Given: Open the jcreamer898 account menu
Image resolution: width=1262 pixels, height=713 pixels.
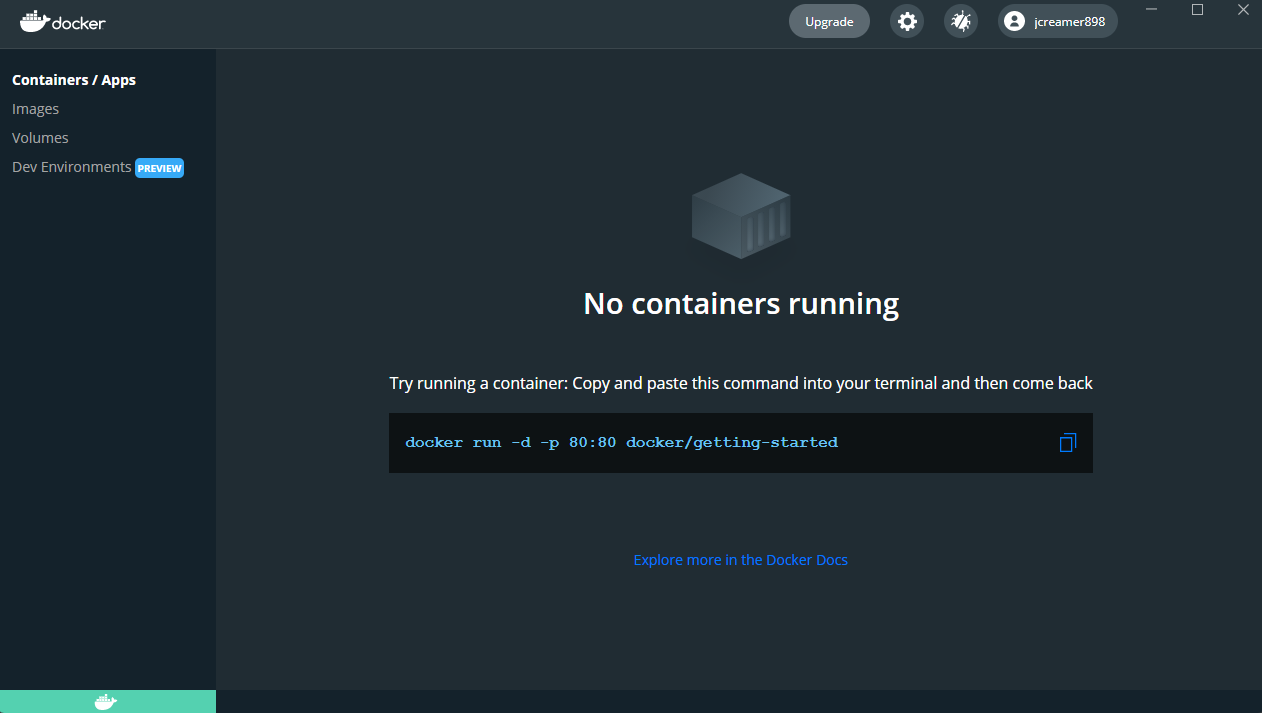Looking at the screenshot, I should (1057, 21).
